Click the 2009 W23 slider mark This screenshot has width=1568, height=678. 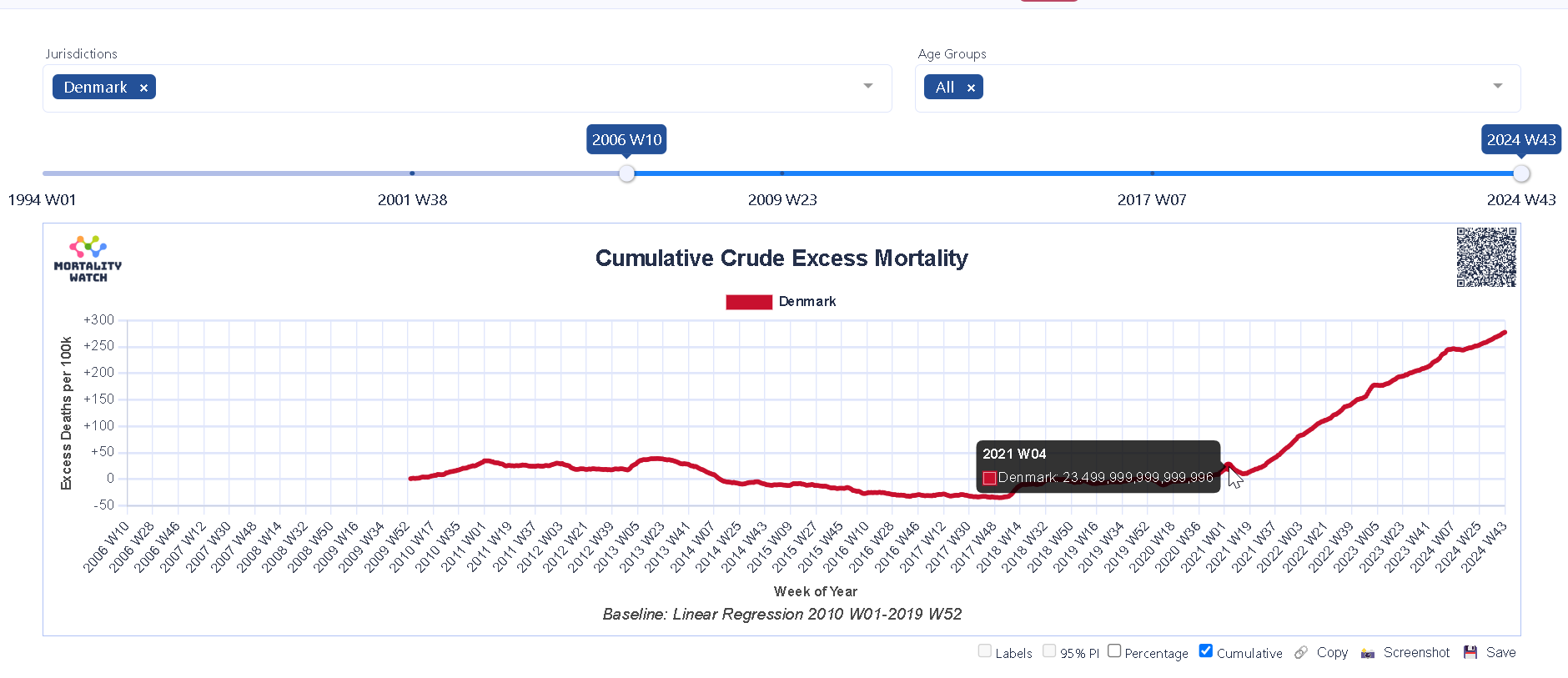pyautogui.click(x=782, y=173)
